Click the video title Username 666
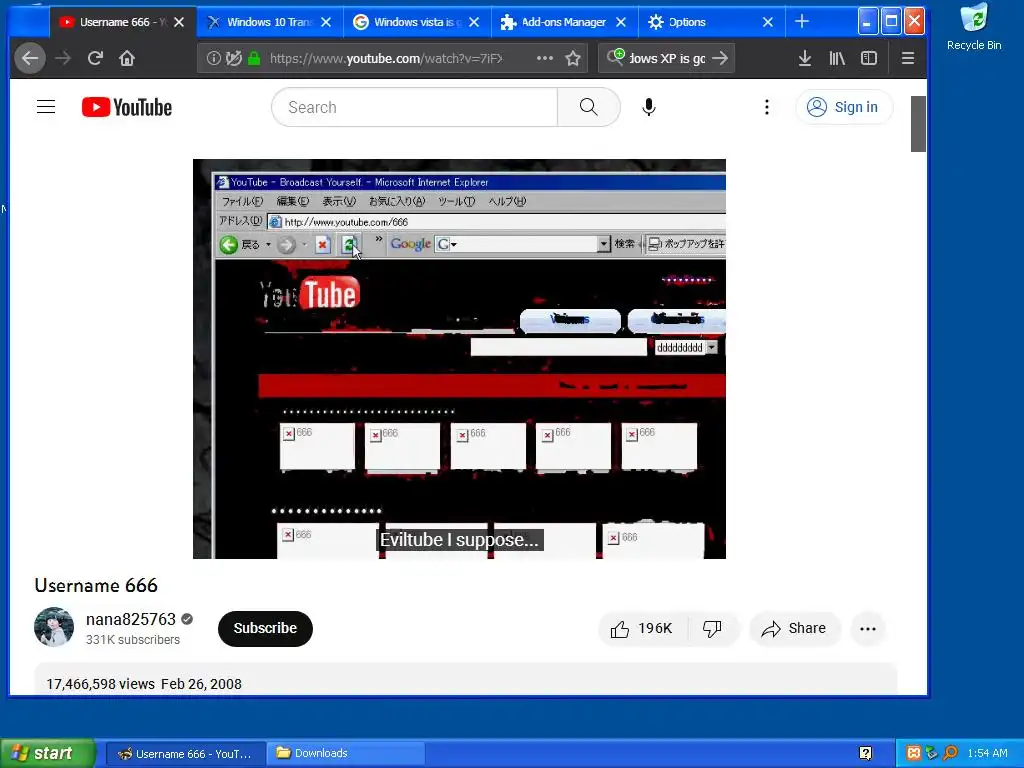 [96, 585]
